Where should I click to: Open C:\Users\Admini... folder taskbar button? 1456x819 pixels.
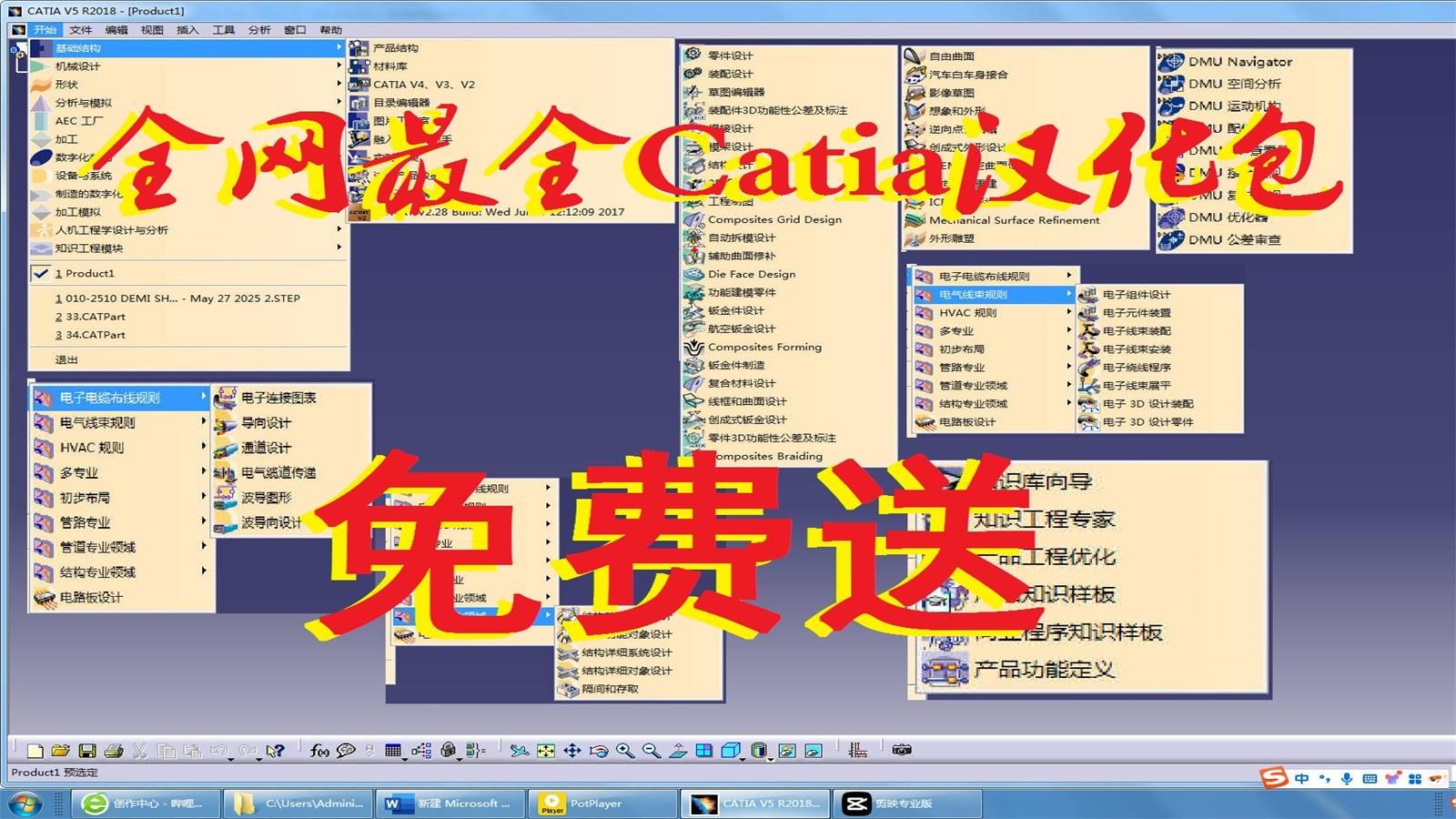(298, 804)
